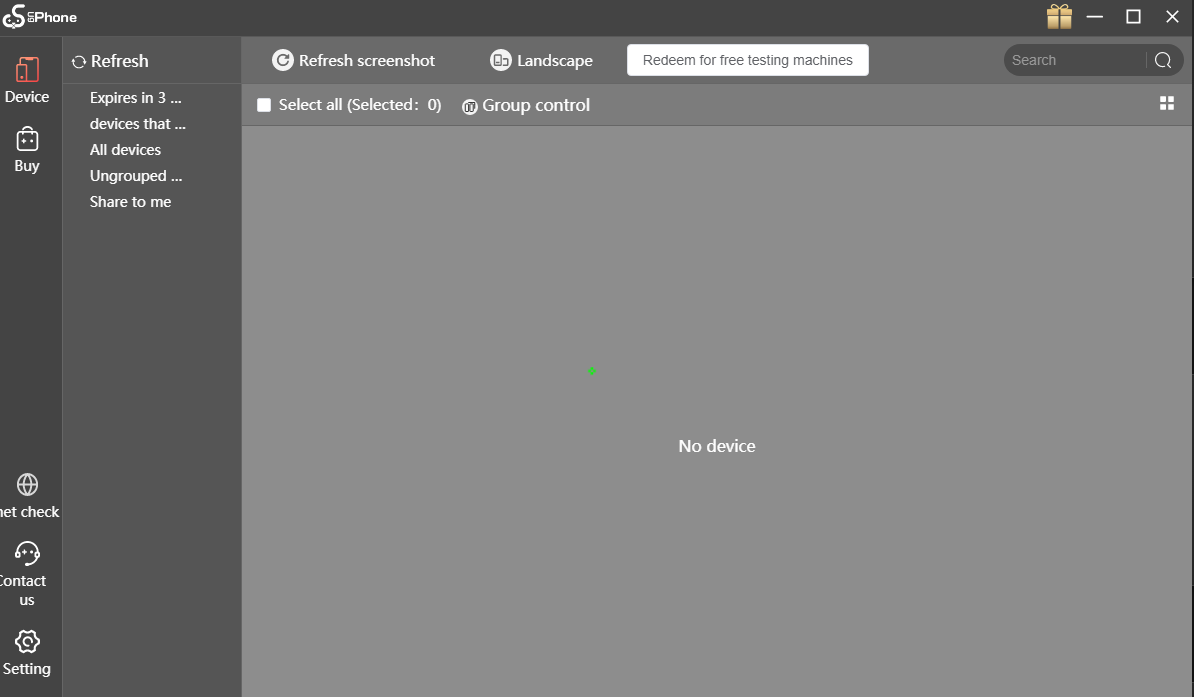Click the Group control icon
Image resolution: width=1194 pixels, height=697 pixels.
point(470,107)
